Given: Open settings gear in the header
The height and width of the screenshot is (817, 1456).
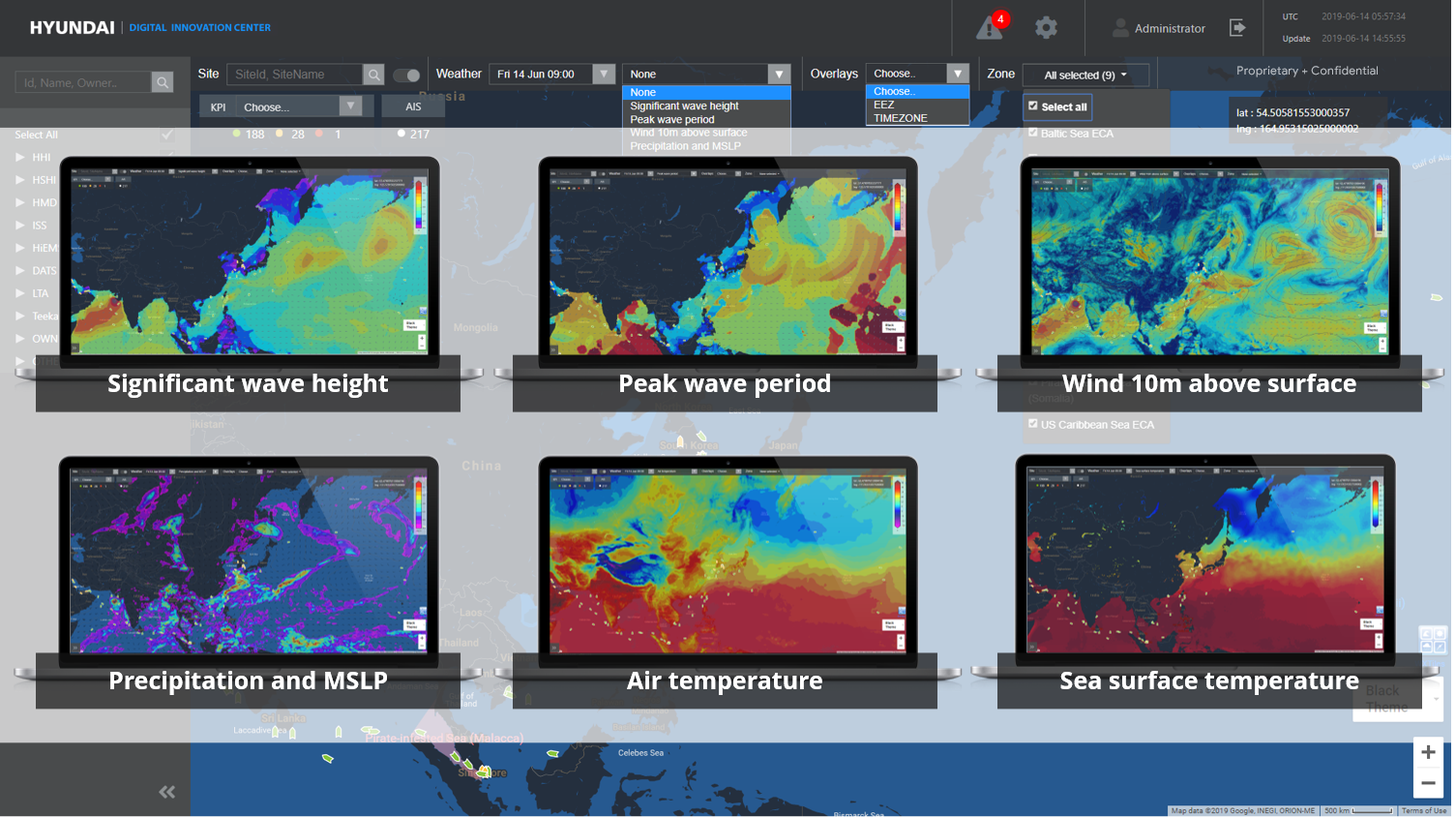Looking at the screenshot, I should pos(1046,28).
